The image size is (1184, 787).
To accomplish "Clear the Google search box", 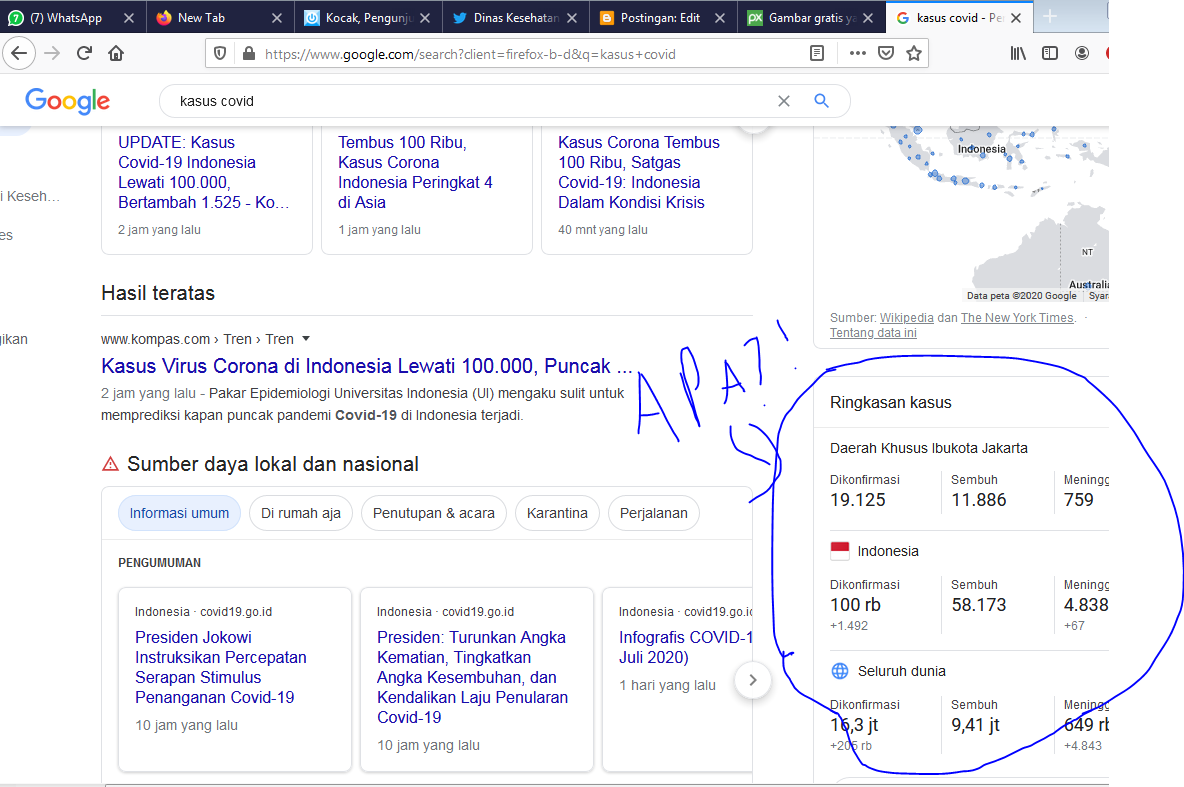I will click(x=784, y=101).
